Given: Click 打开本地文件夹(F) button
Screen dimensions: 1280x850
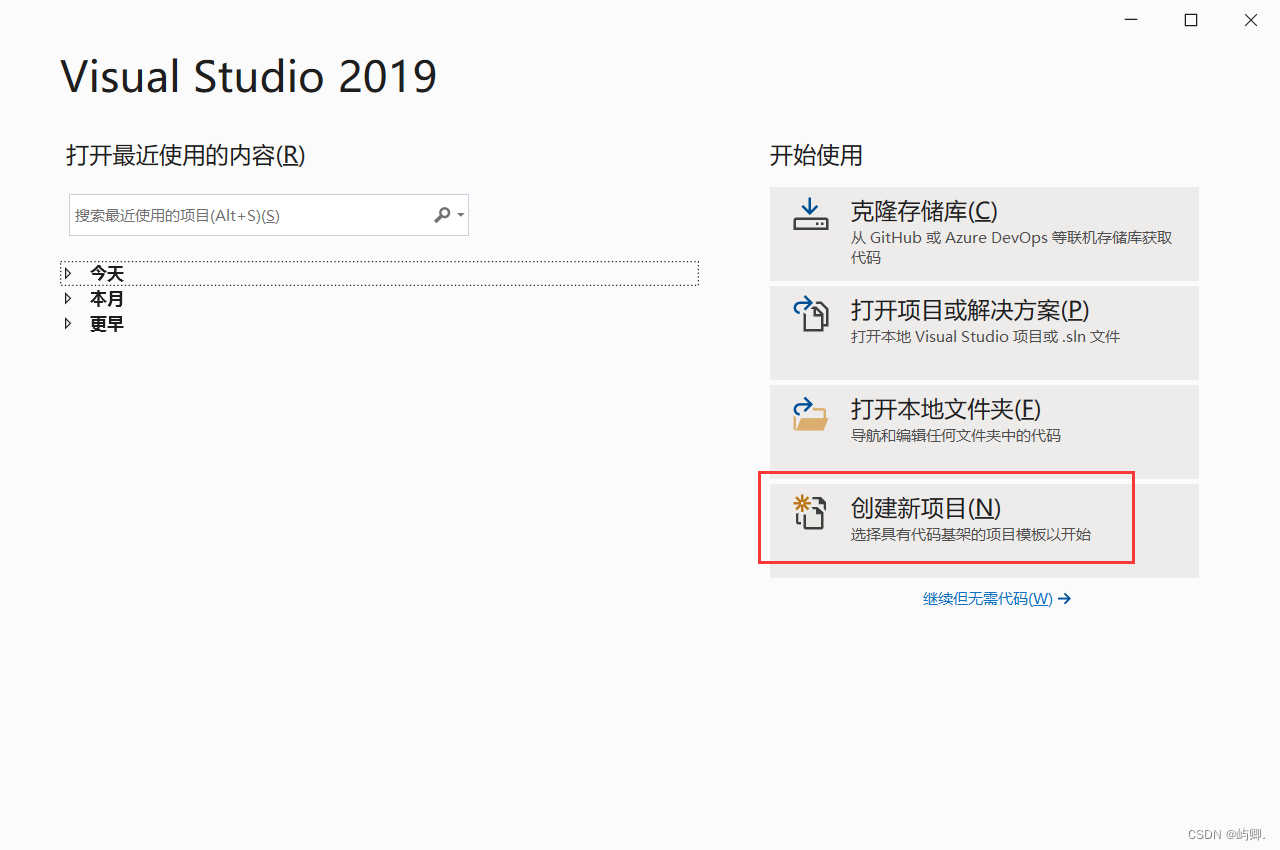Looking at the screenshot, I should click(984, 431).
